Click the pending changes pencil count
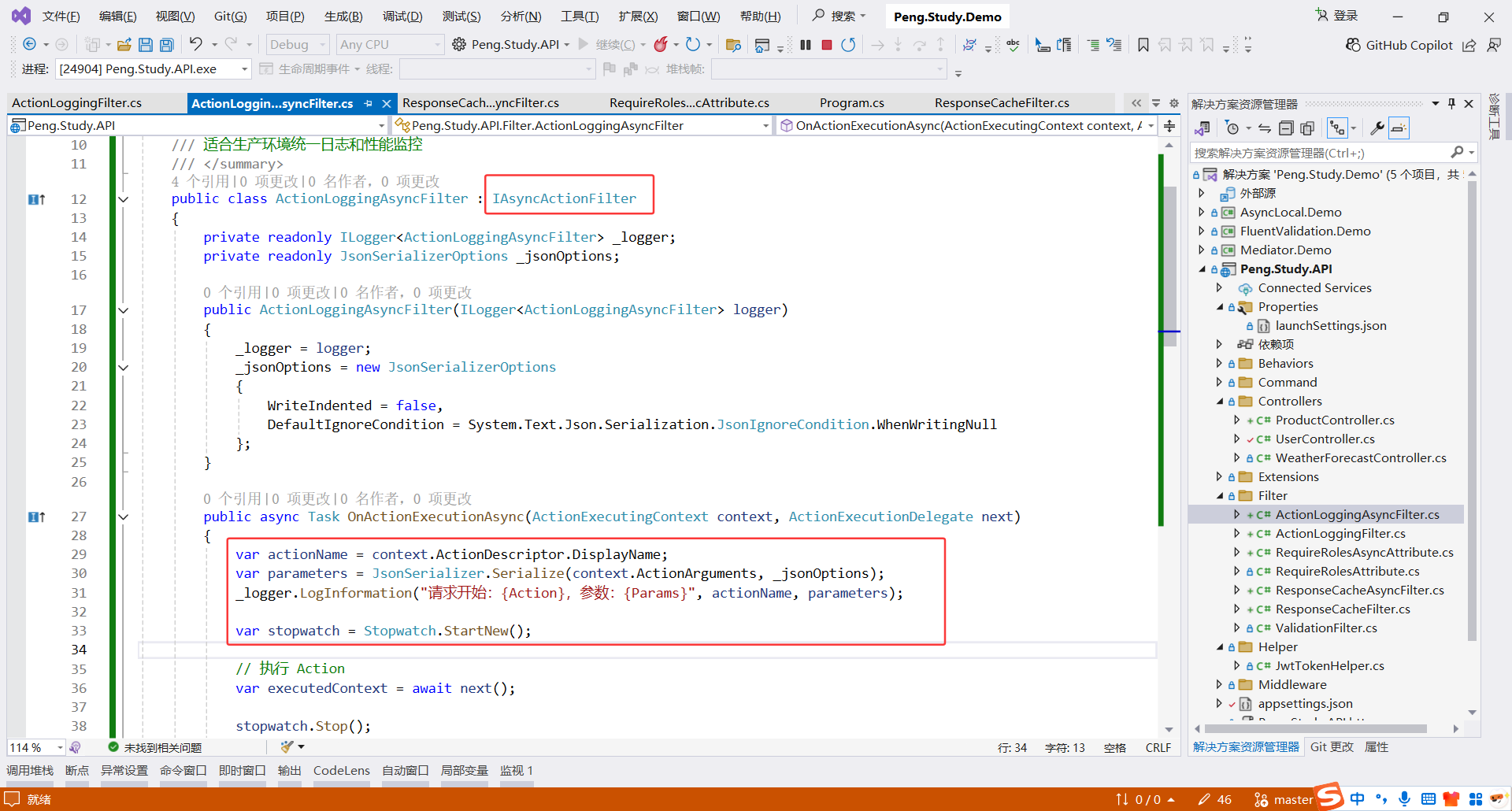 (x=1215, y=799)
